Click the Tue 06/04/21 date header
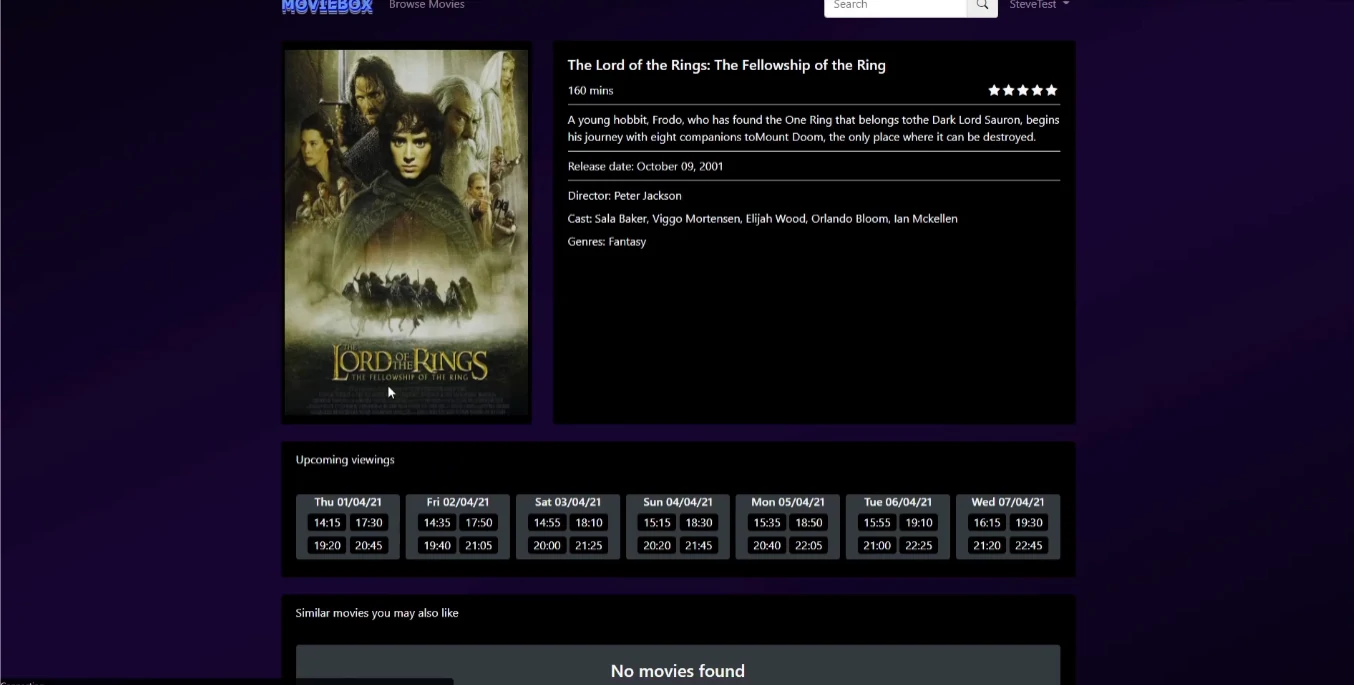The width and height of the screenshot is (1354, 685). click(898, 502)
